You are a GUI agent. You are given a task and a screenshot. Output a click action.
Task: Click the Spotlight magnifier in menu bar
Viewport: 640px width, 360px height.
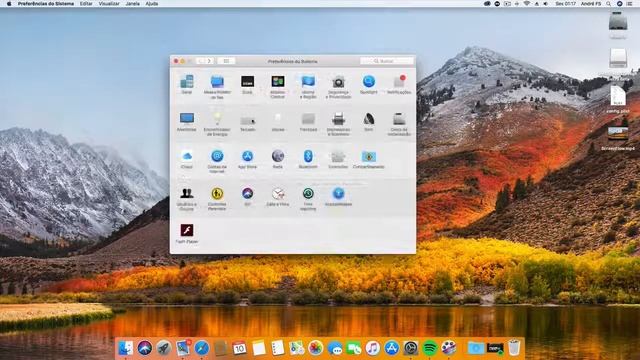pyautogui.click(x=609, y=4)
